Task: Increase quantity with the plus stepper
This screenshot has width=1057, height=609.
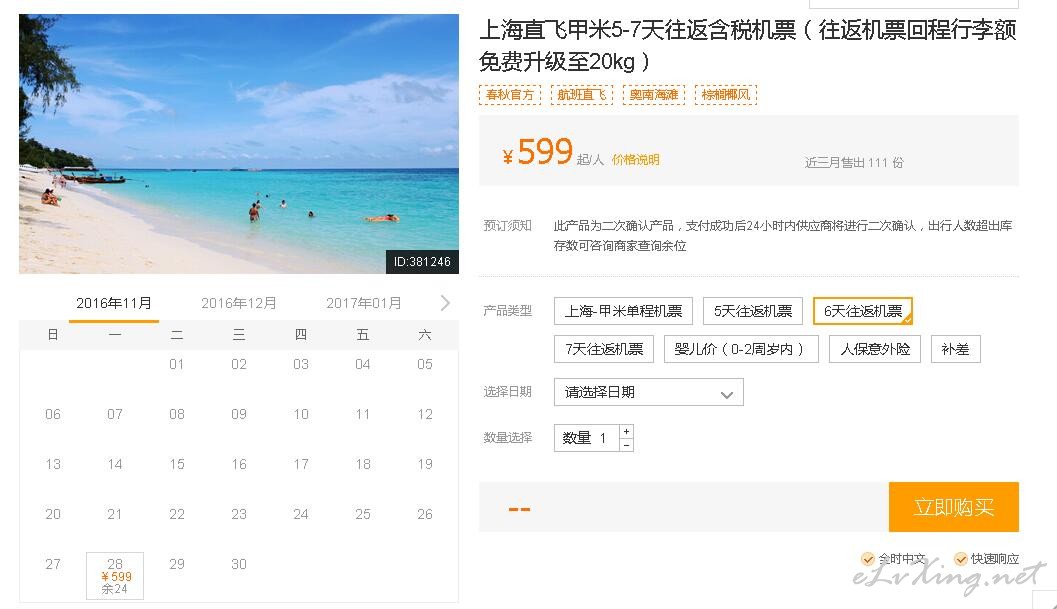Action: [x=626, y=432]
